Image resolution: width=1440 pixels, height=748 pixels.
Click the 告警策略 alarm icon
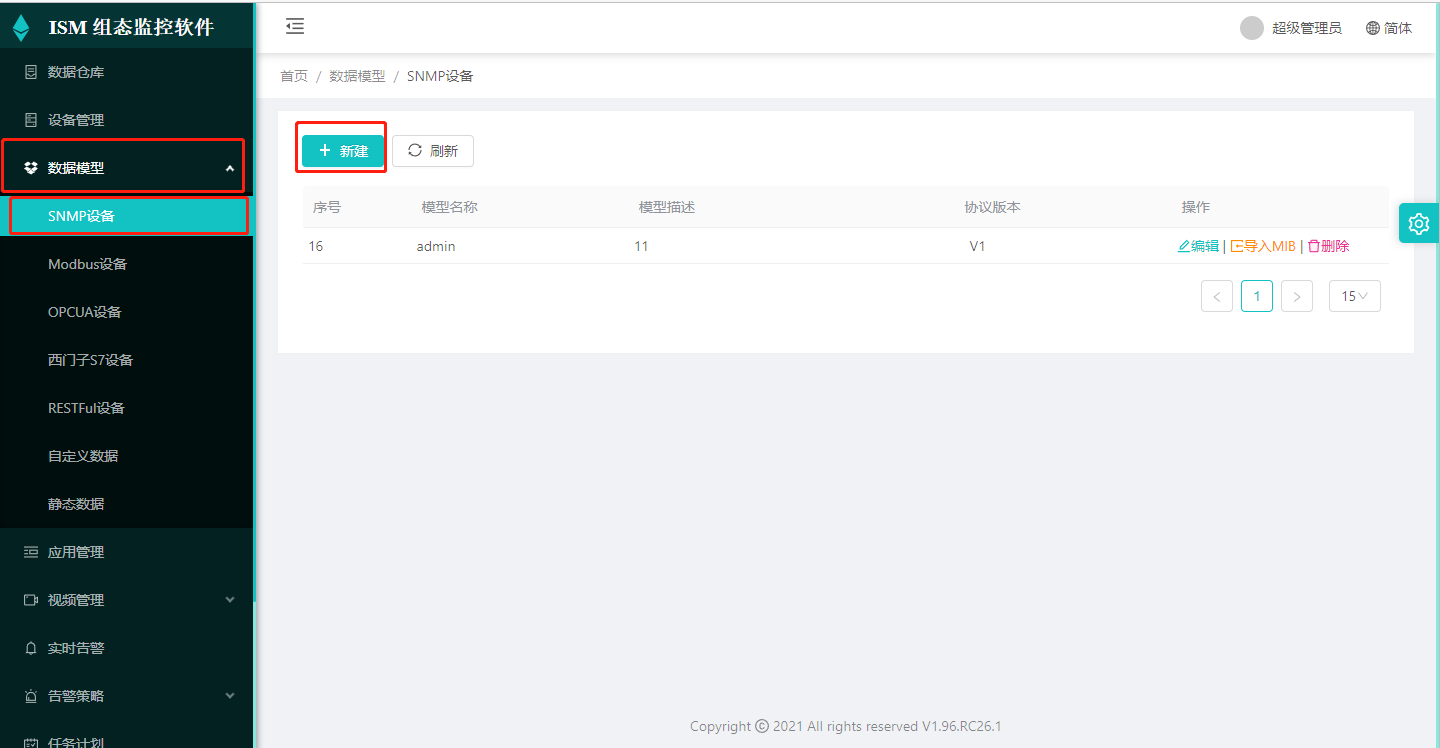pos(31,696)
